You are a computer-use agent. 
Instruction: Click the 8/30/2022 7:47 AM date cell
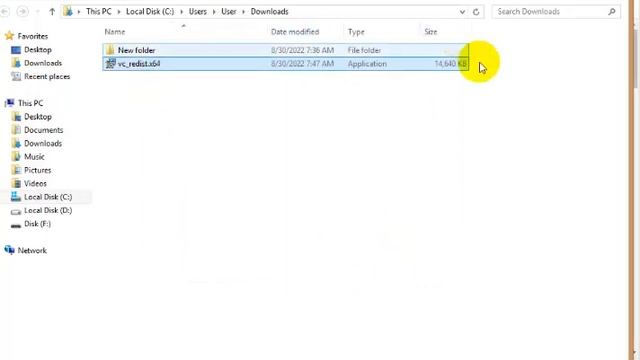click(x=302, y=64)
